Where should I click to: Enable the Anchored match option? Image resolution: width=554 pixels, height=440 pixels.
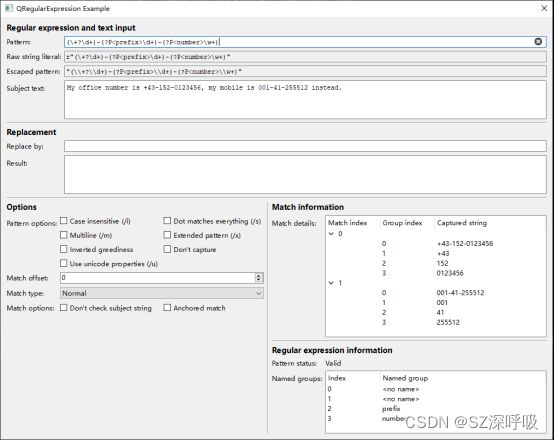[x=167, y=308]
